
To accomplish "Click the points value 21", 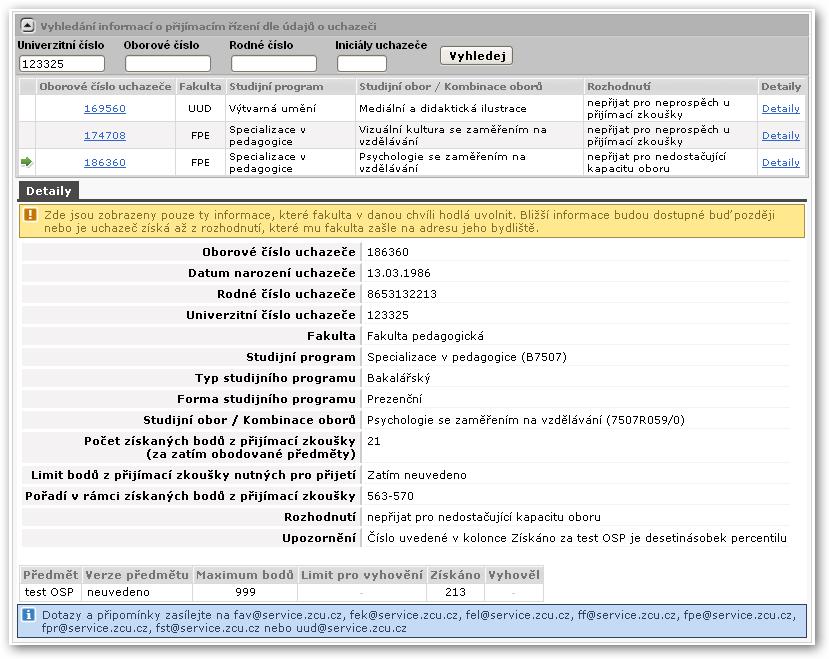I will pyautogui.click(x=373, y=441).
